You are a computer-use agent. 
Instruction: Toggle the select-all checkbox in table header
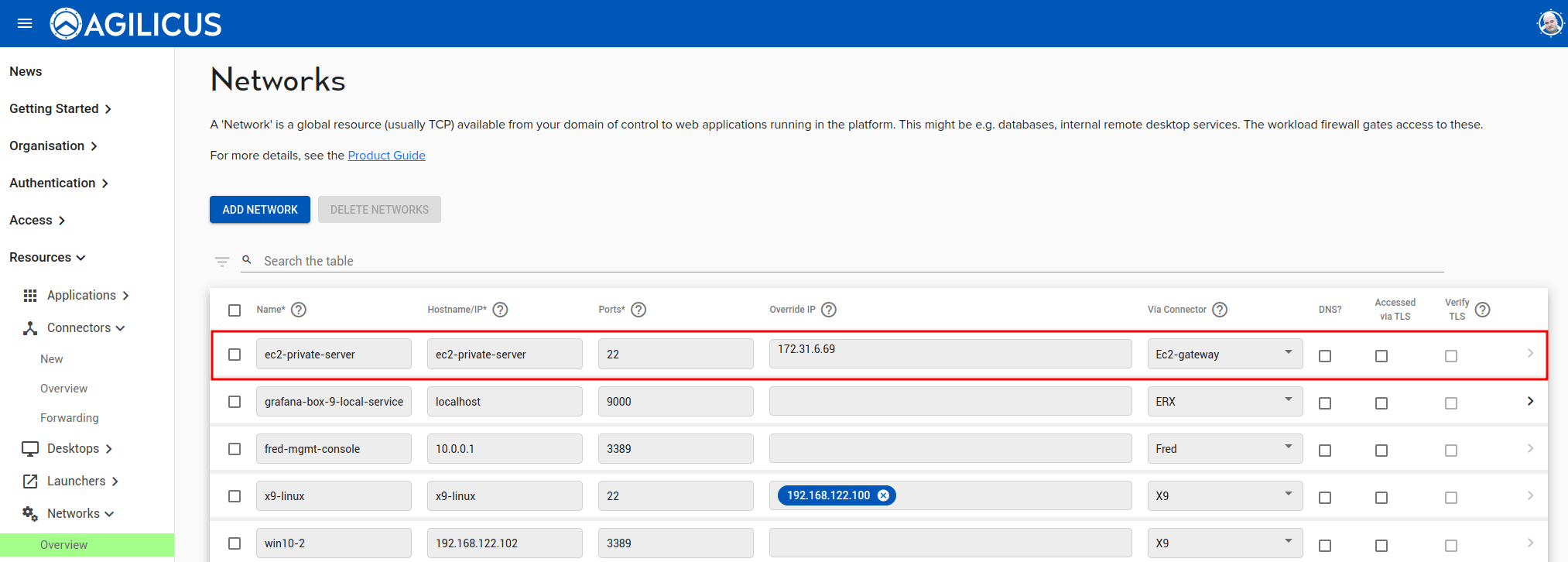(235, 310)
